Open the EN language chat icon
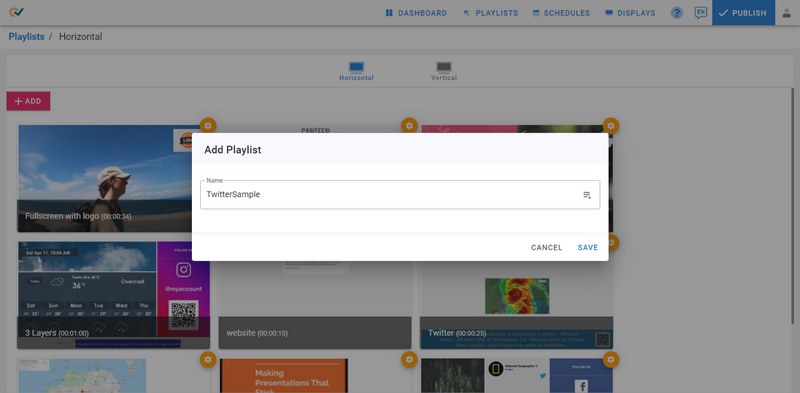The image size is (800, 393). 701,13
